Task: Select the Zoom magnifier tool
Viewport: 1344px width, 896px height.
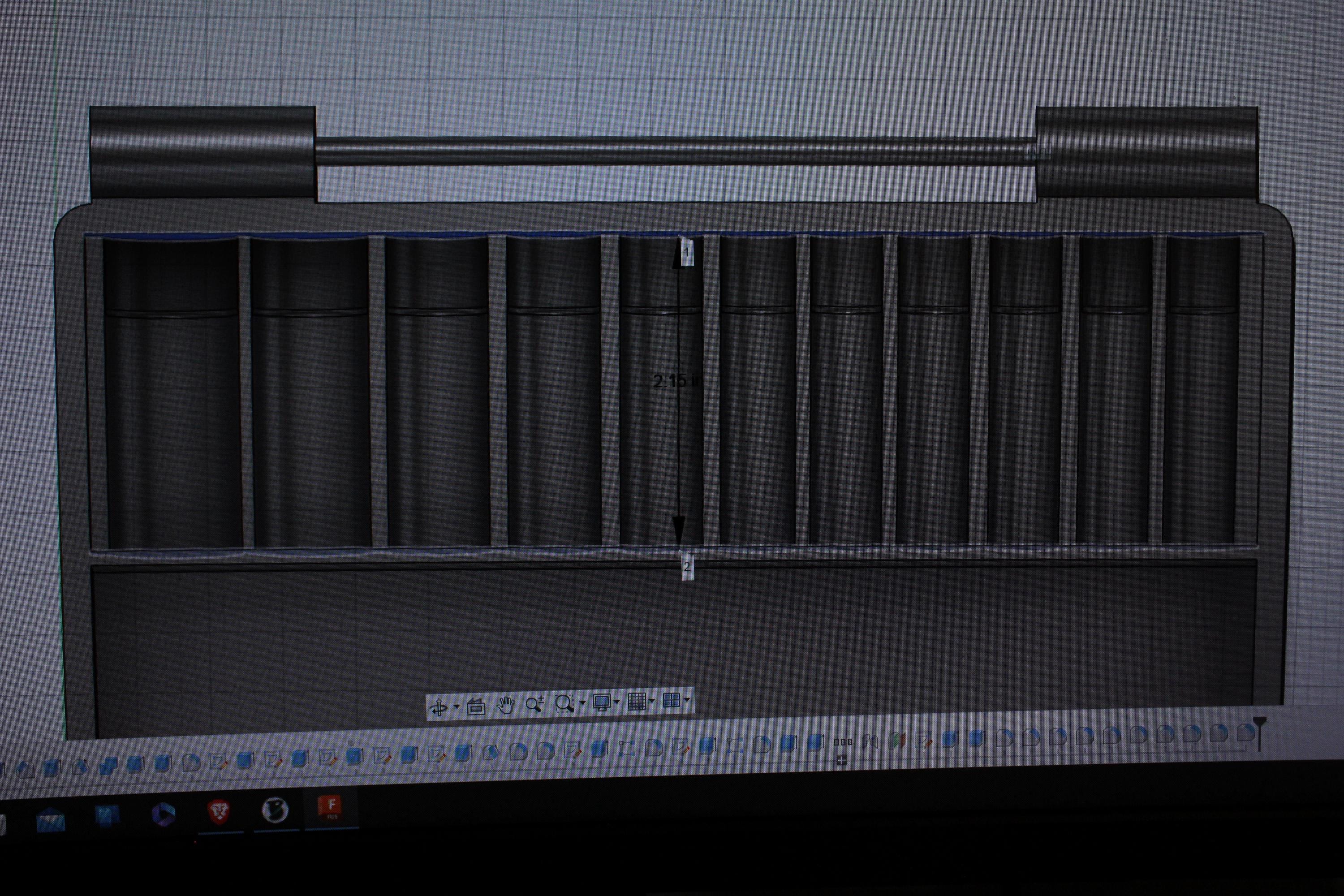Action: pos(535,704)
